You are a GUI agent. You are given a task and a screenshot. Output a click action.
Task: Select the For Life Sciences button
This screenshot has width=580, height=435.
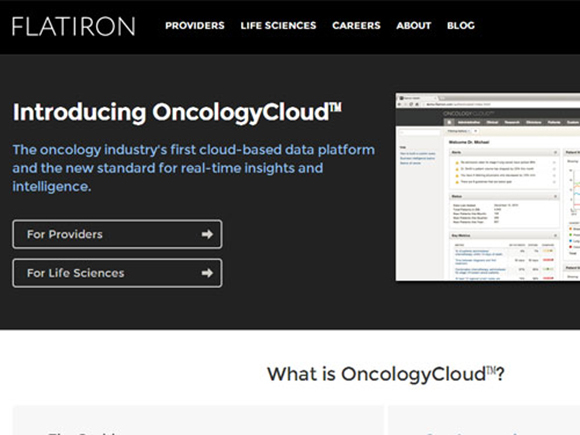[x=117, y=273]
